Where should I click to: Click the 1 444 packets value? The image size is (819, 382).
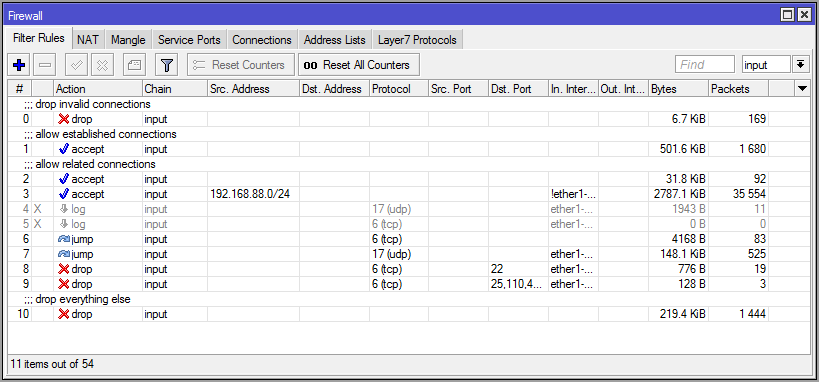[753, 315]
